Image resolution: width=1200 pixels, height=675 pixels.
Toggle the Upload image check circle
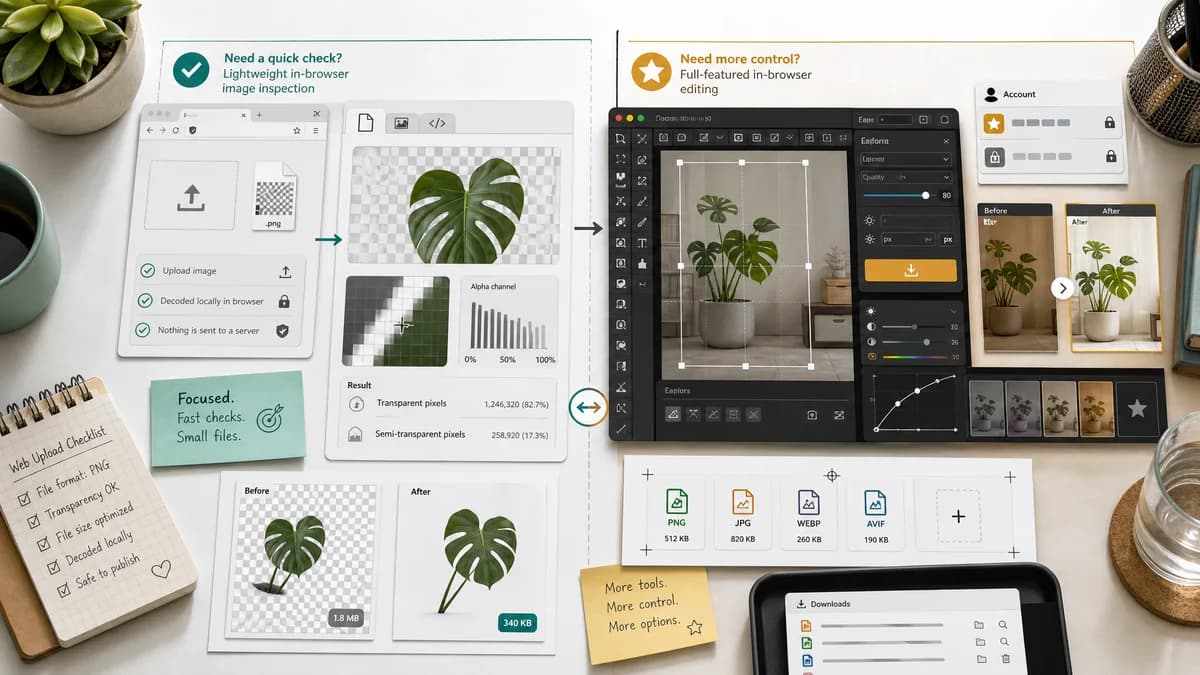(148, 271)
